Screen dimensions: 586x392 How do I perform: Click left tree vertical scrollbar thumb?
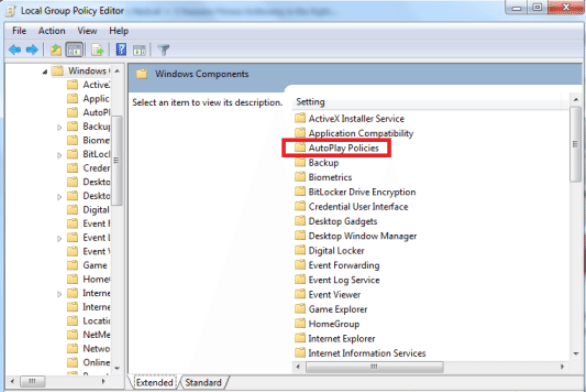tap(117, 161)
